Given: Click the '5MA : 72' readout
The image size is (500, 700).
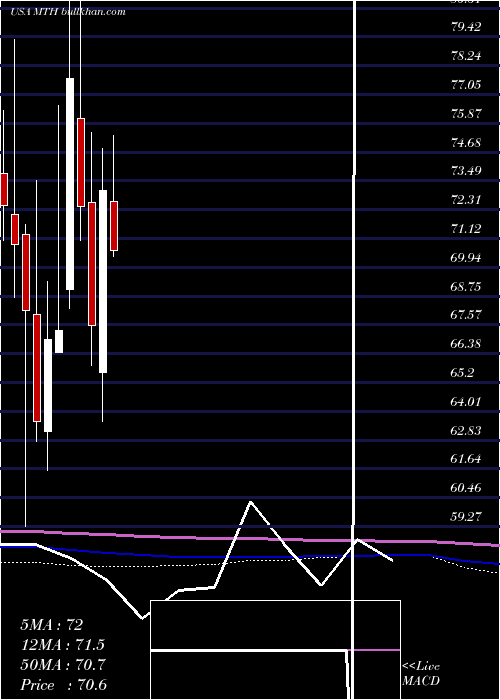Looking at the screenshot, I should [x=51, y=625].
